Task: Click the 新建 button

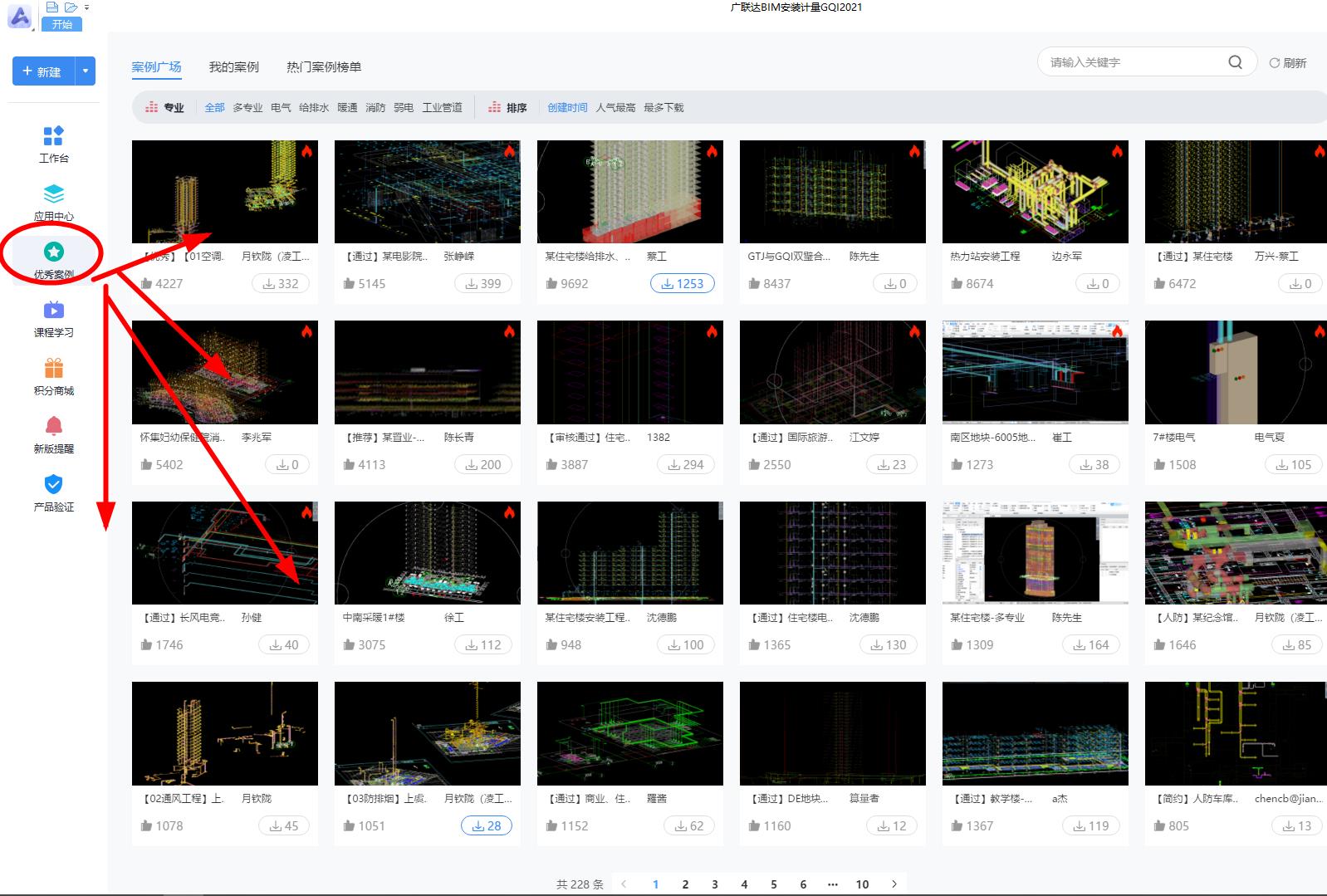Action: pos(43,71)
